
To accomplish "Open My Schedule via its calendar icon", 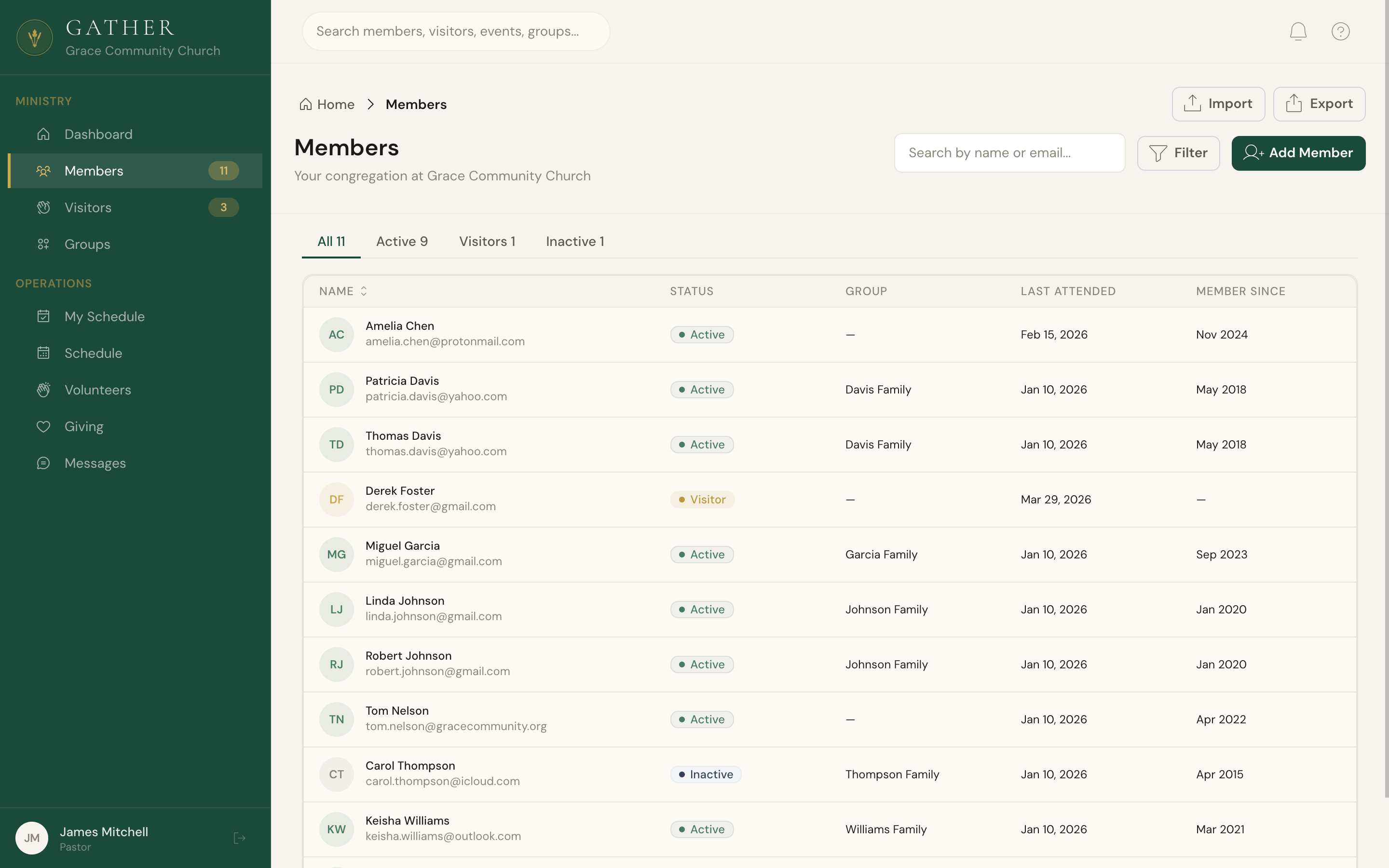I will click(44, 316).
